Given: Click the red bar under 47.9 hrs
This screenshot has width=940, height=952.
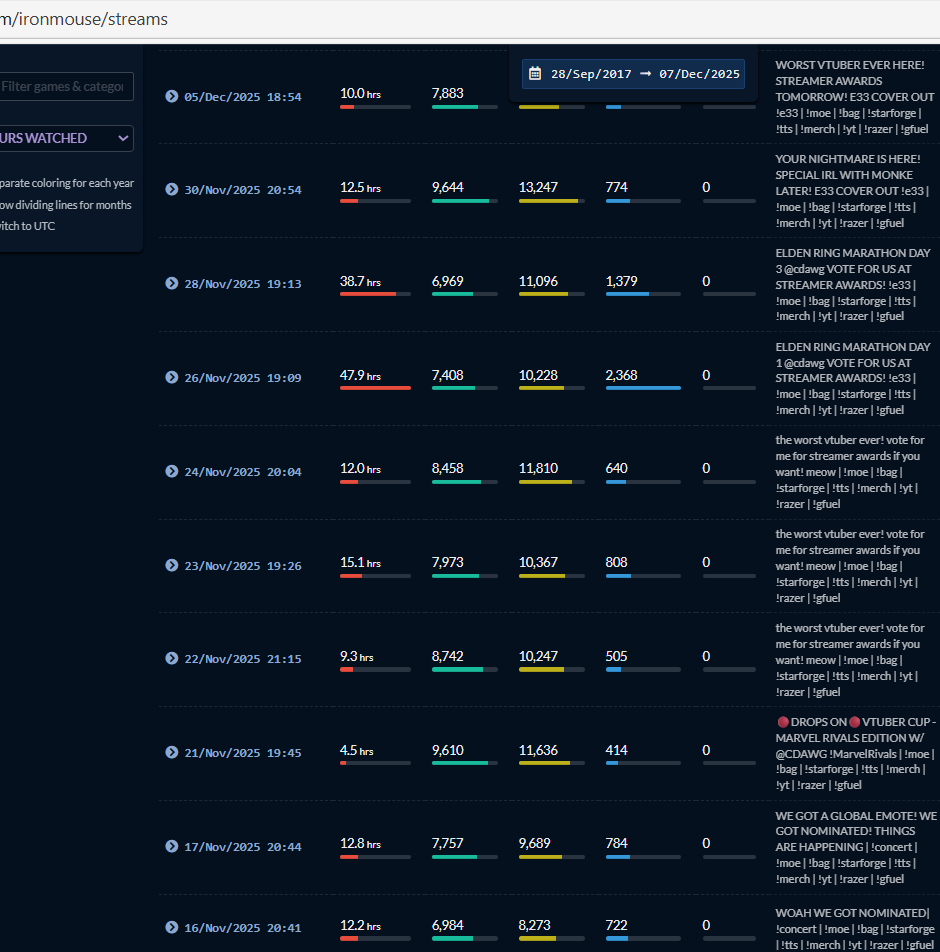Looking at the screenshot, I should pos(375,388).
